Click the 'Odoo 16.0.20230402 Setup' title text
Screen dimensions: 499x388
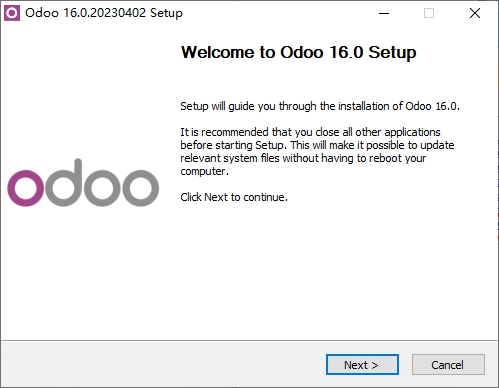(x=104, y=13)
